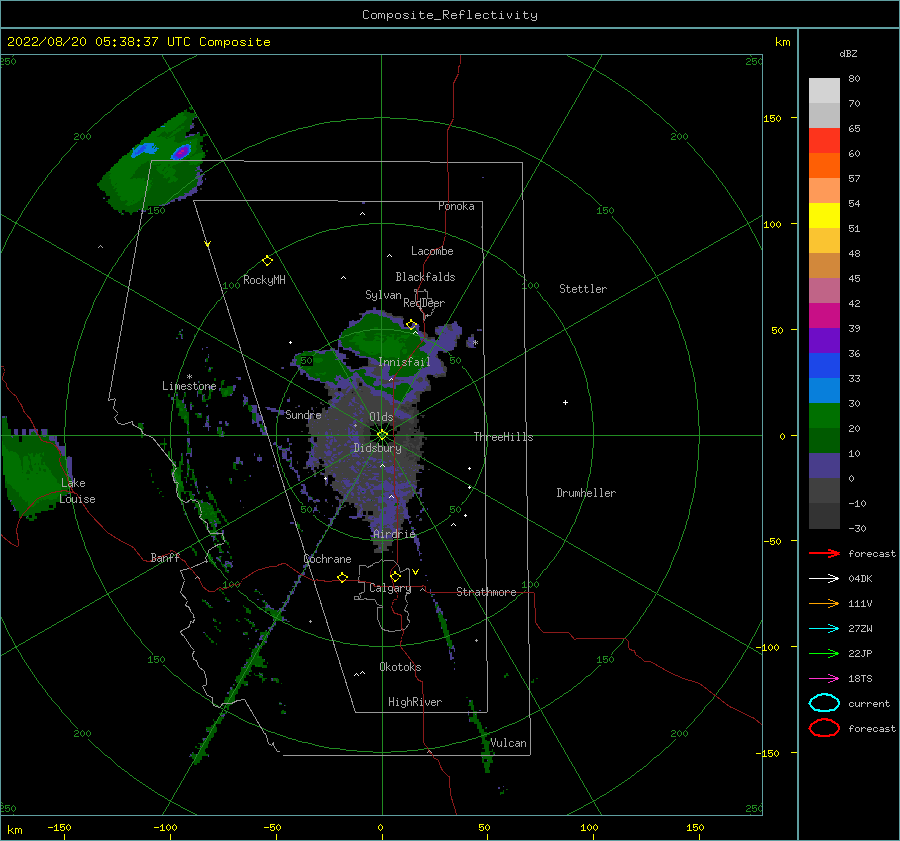Click the yellow V marker near RockyMH
This screenshot has height=841, width=900.
tap(208, 244)
